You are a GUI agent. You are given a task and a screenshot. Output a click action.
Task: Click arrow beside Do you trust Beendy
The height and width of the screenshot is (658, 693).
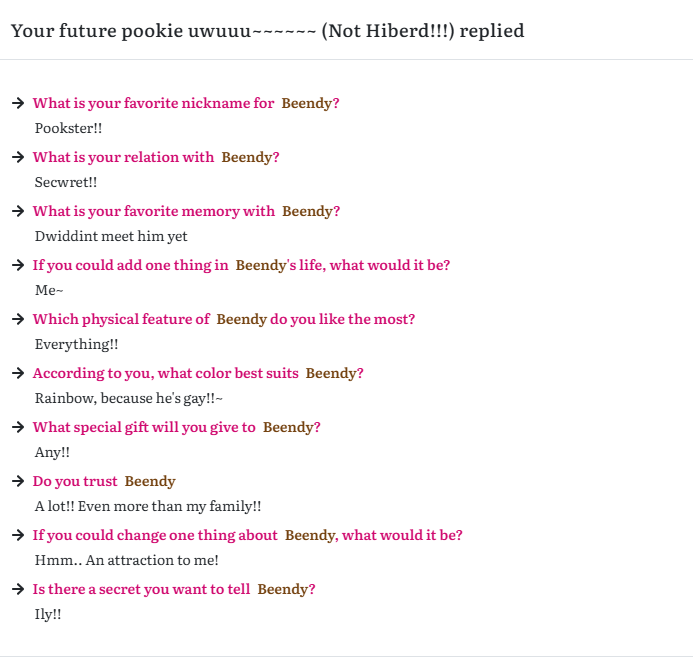coord(18,481)
